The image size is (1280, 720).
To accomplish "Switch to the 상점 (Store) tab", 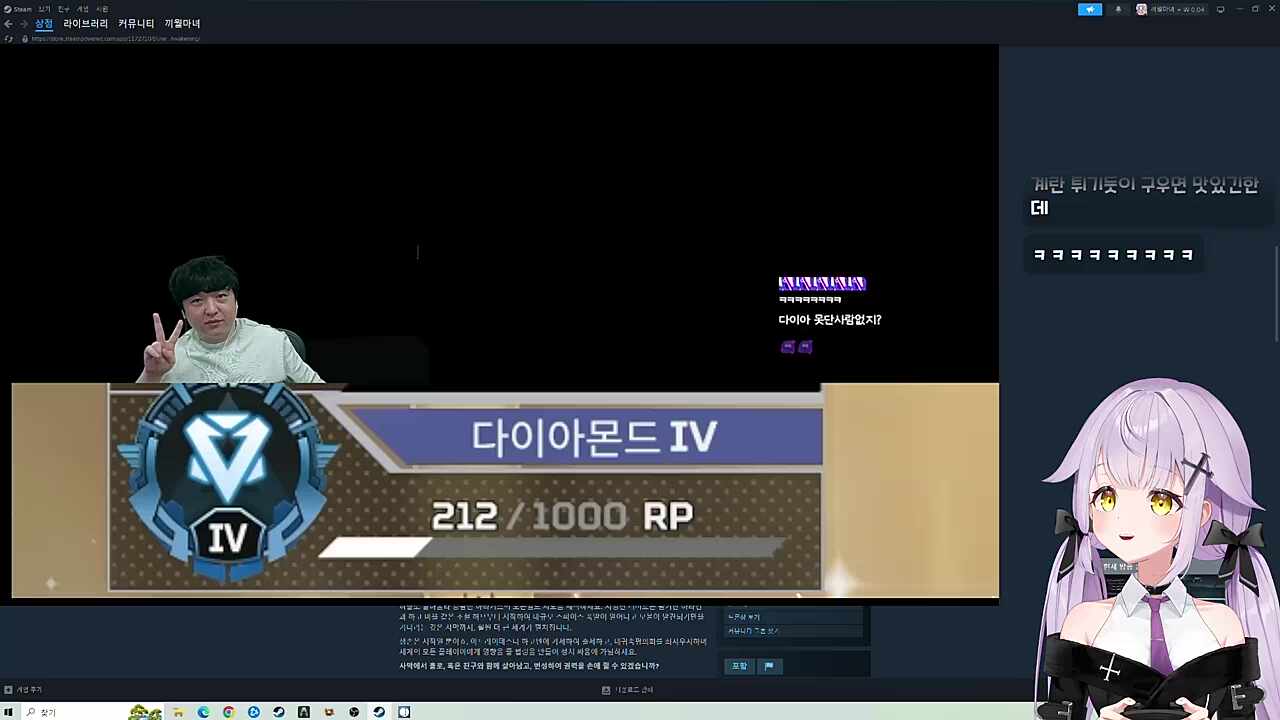I will click(x=44, y=24).
